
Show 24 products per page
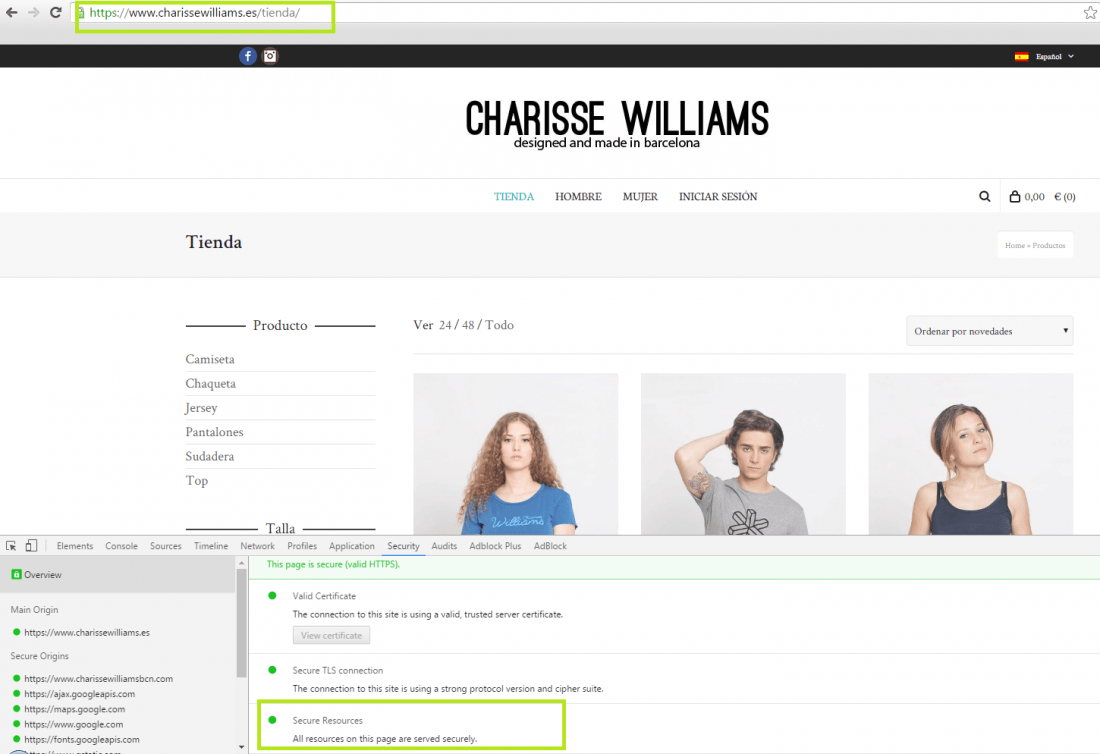click(x=445, y=325)
